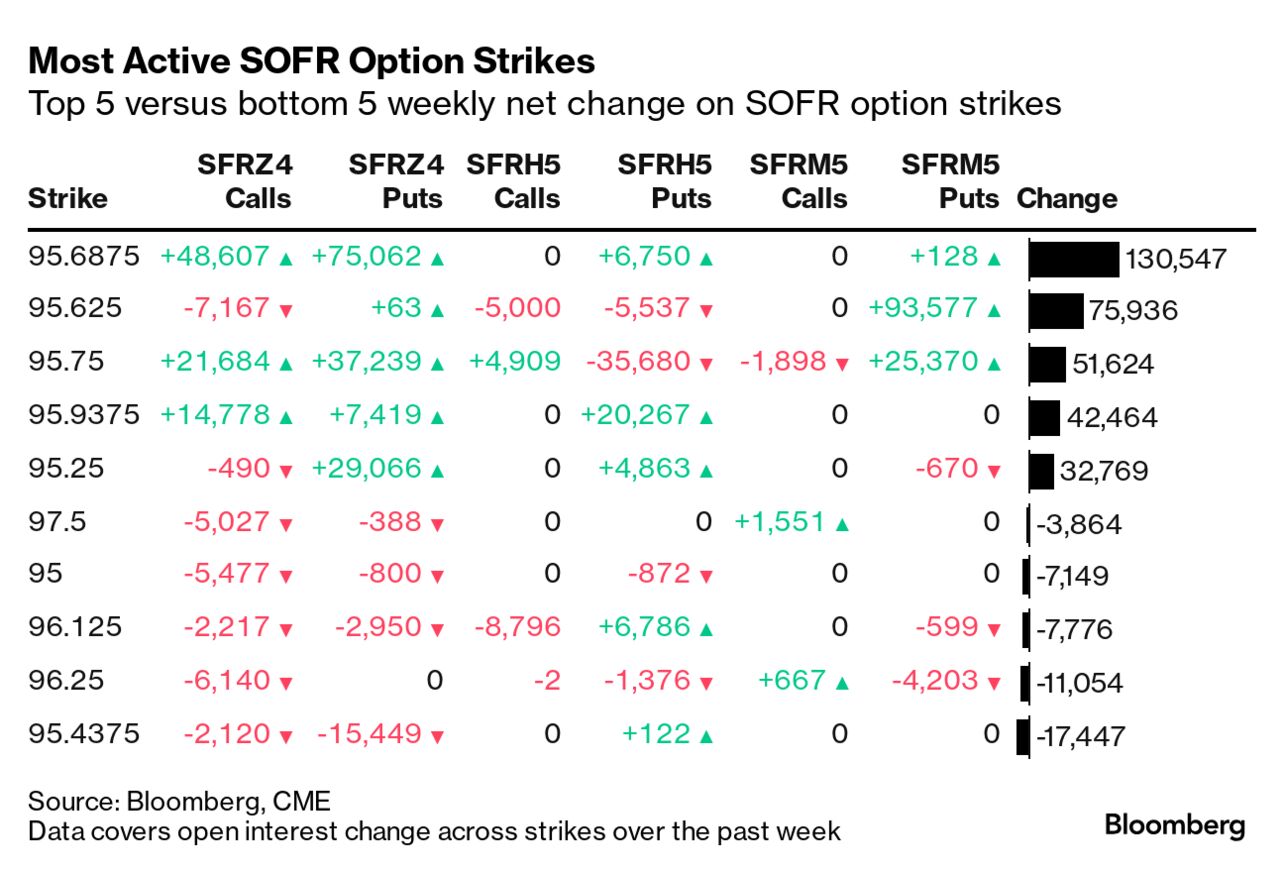Click the red down arrow next to -35,680
The width and height of the screenshot is (1284, 870).
tap(706, 364)
